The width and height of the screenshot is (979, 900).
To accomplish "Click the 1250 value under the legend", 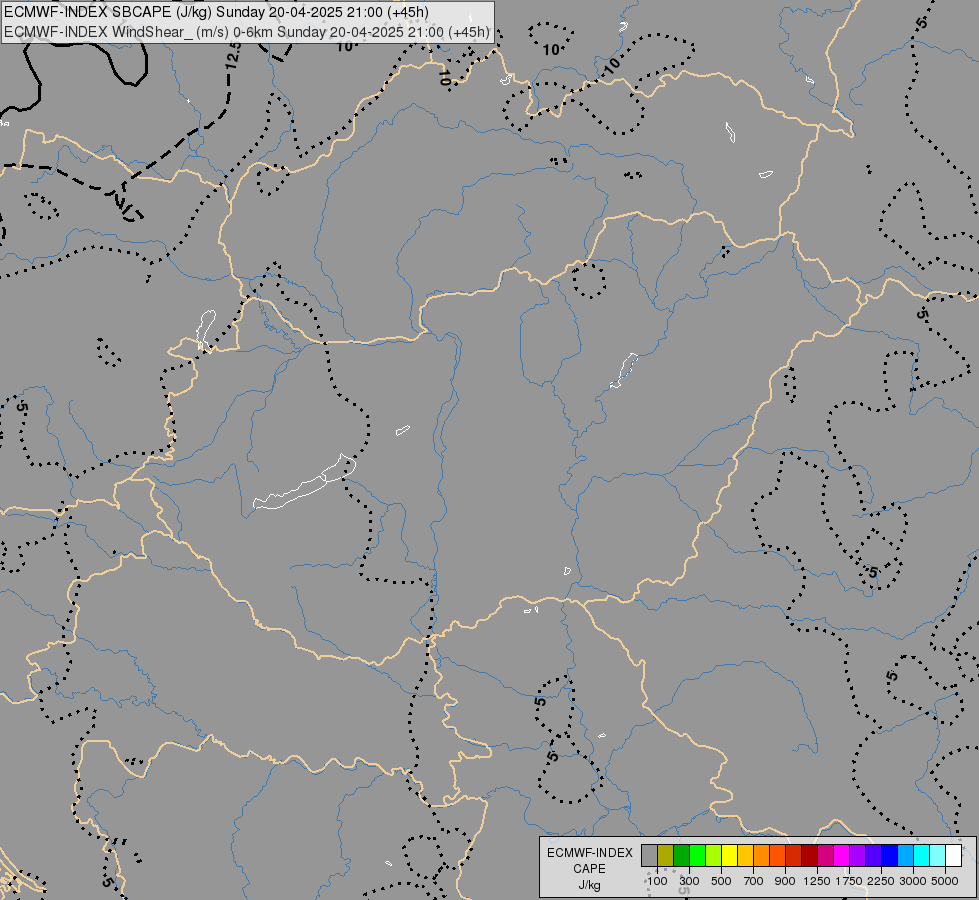I will 817,881.
